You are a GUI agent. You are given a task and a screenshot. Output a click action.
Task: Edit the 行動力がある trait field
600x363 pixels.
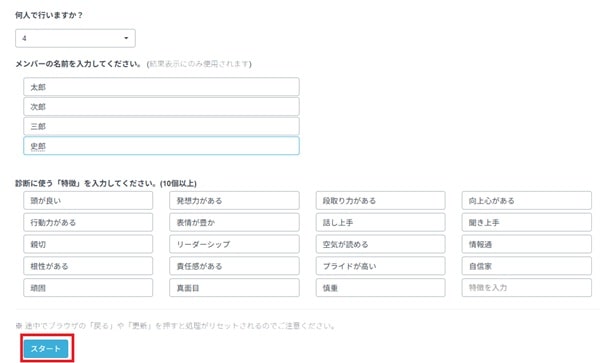[88, 222]
